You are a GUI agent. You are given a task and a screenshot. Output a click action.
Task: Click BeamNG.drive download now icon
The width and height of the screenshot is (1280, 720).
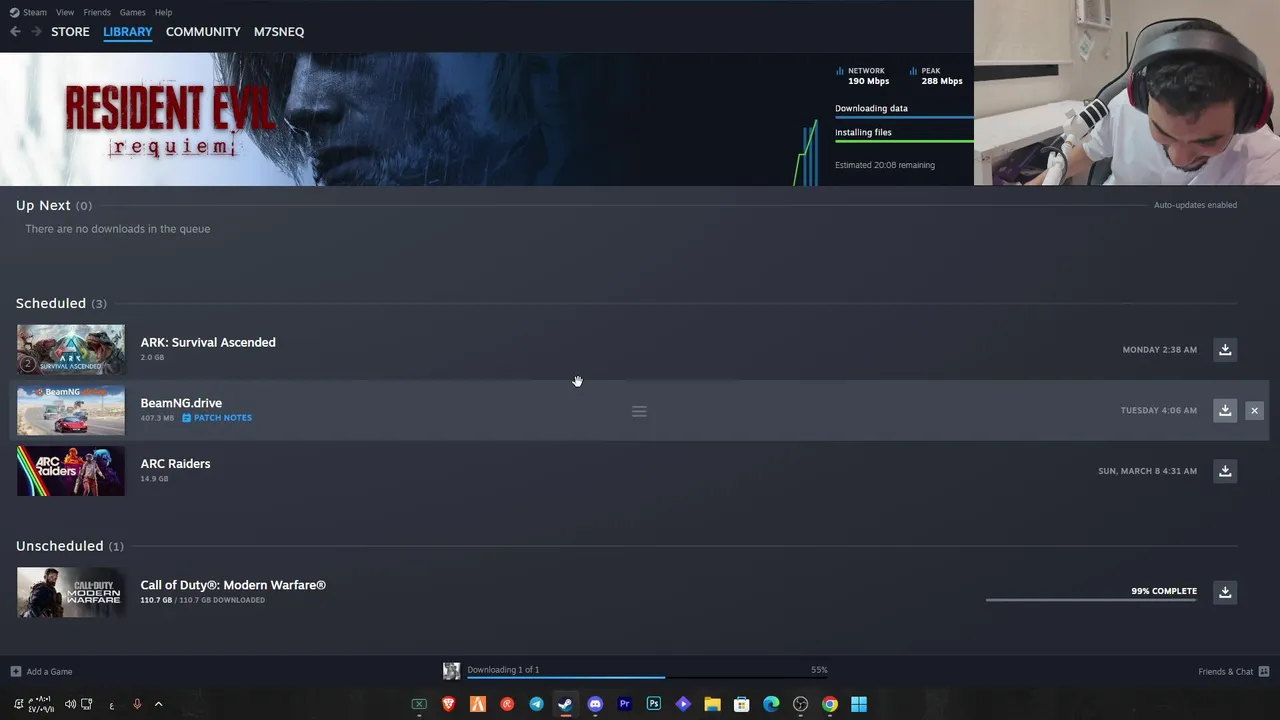pos(1225,410)
